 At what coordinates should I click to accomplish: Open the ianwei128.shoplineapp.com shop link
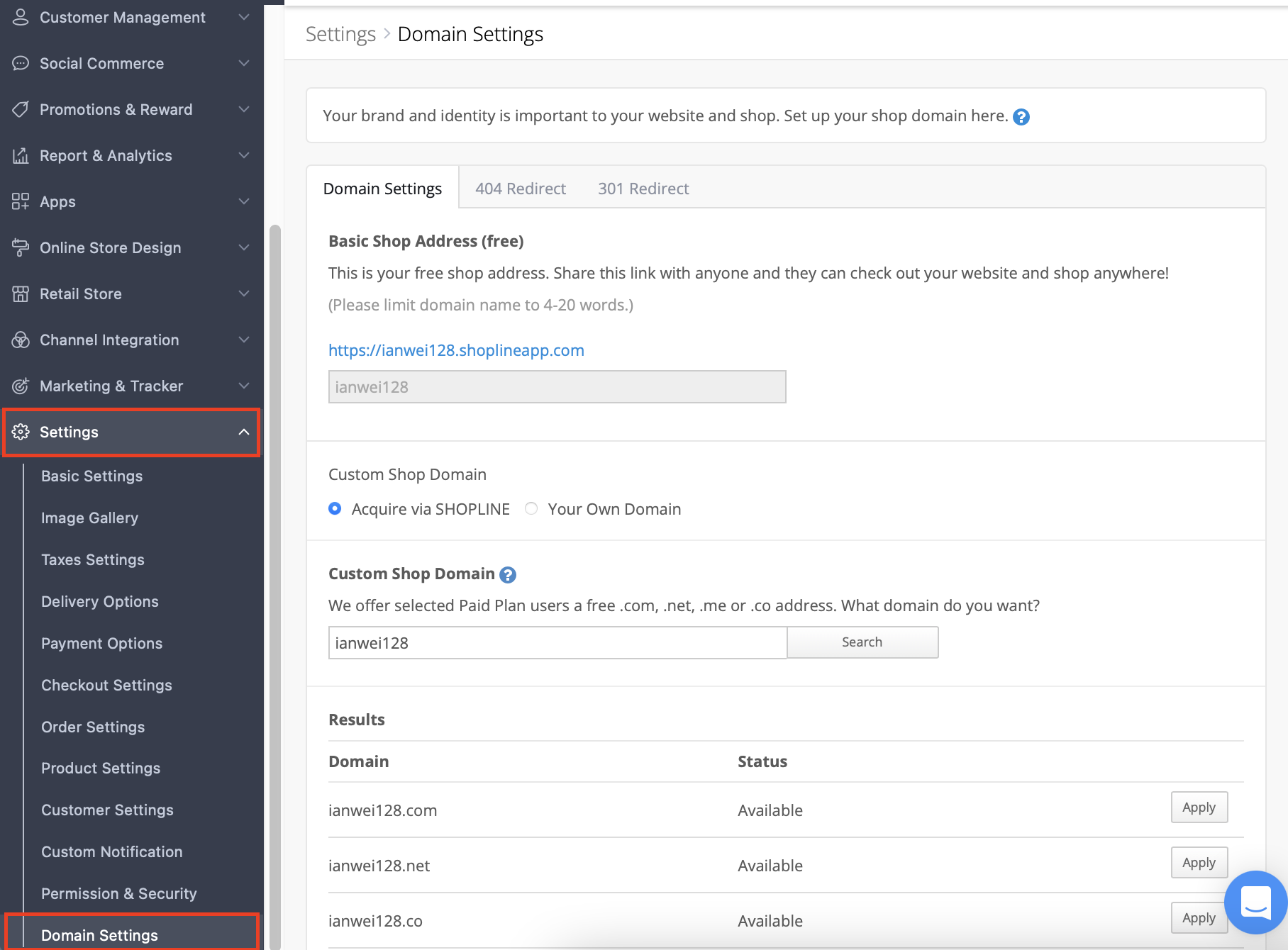pos(456,350)
